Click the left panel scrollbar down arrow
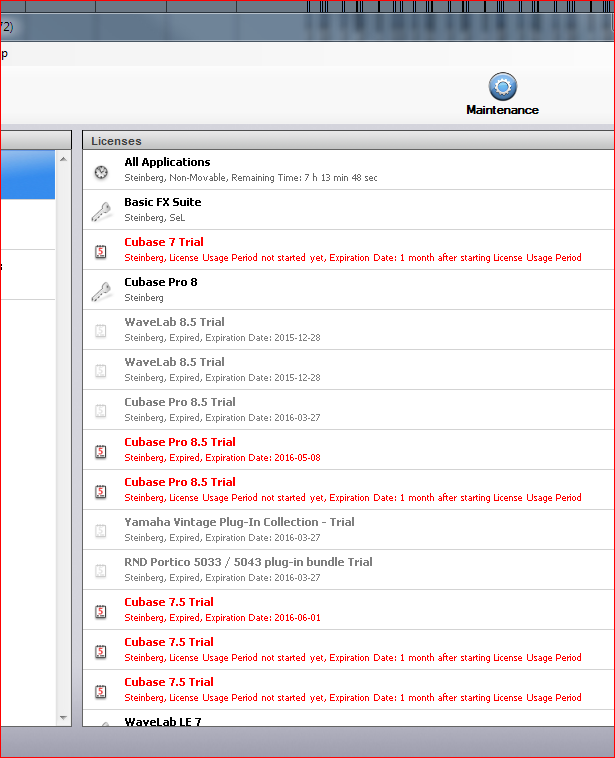Screen dimensions: 615x758 click(x=63, y=718)
